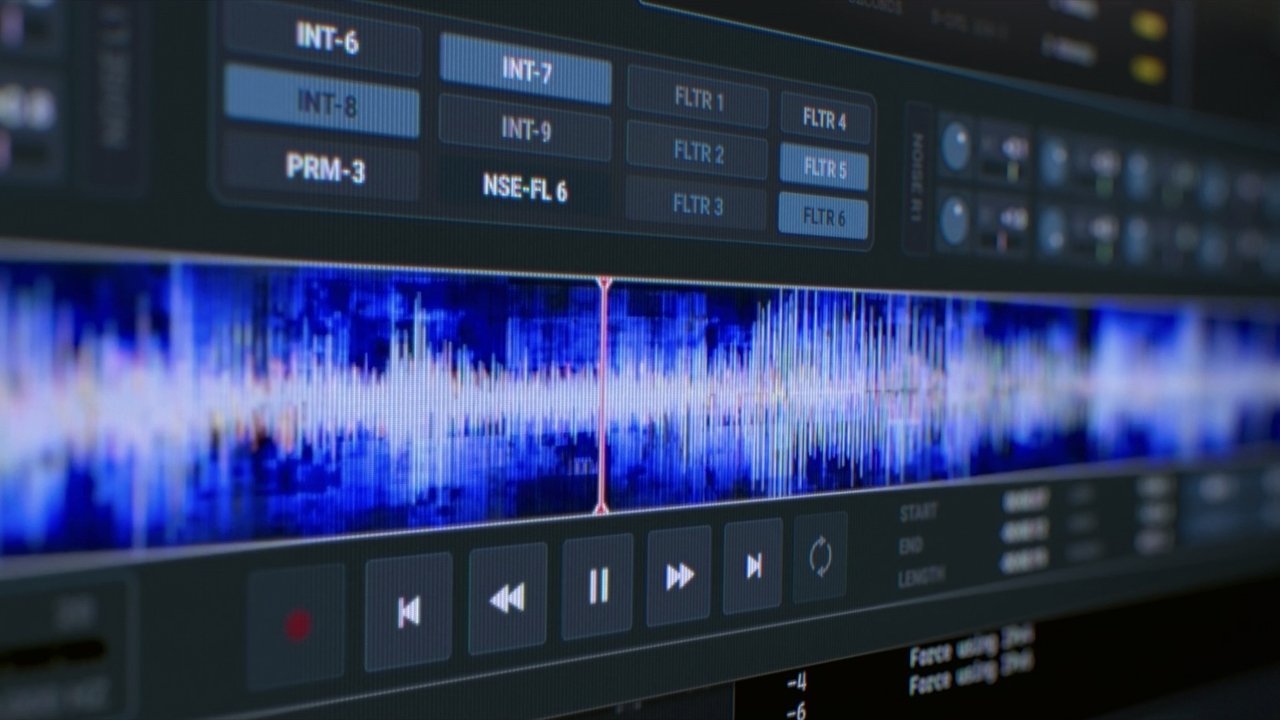Select the PRM-3 button
This screenshot has width=1280, height=720.
pyautogui.click(x=325, y=168)
